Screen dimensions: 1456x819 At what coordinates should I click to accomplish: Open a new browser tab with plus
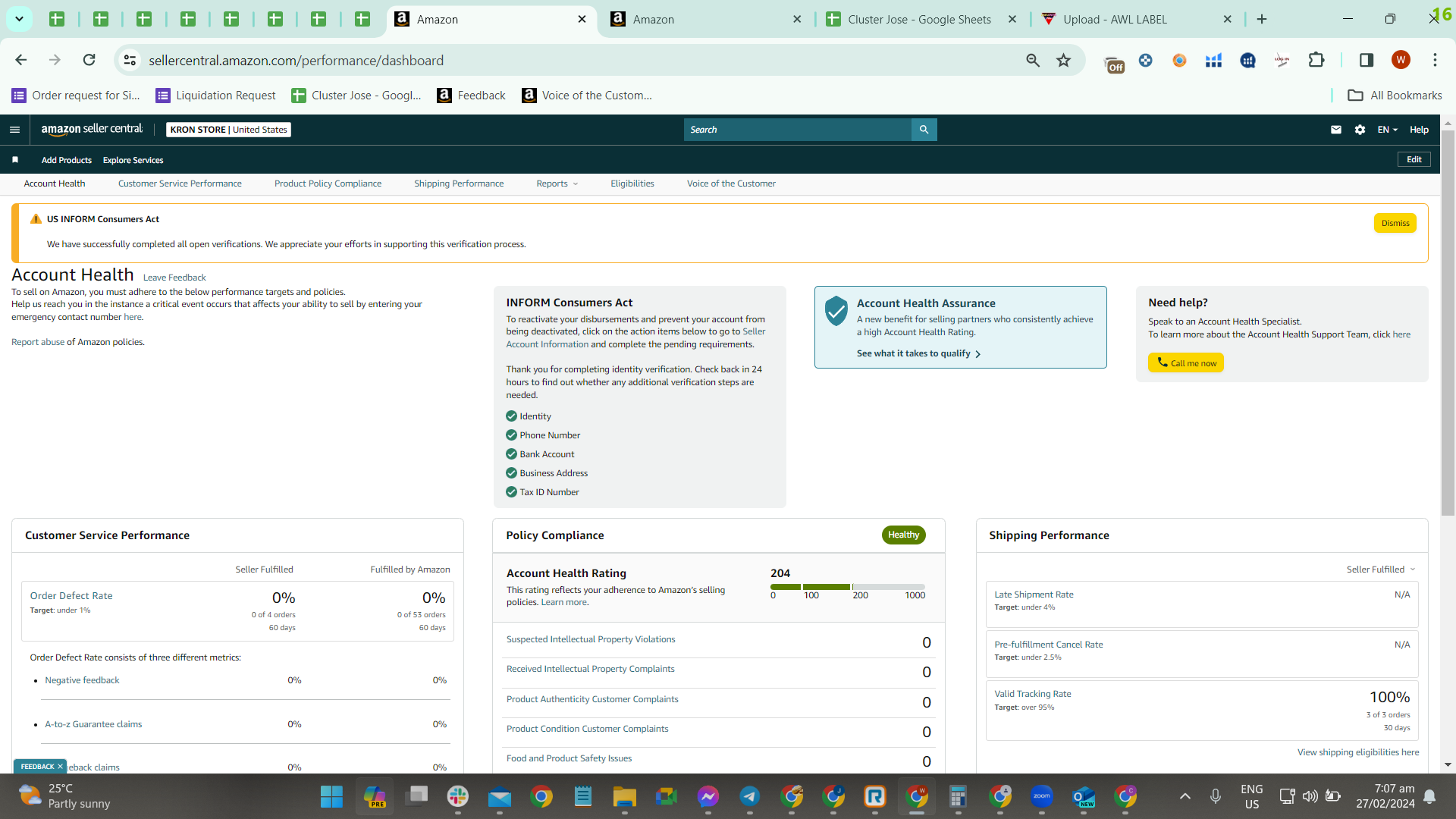tap(1262, 19)
